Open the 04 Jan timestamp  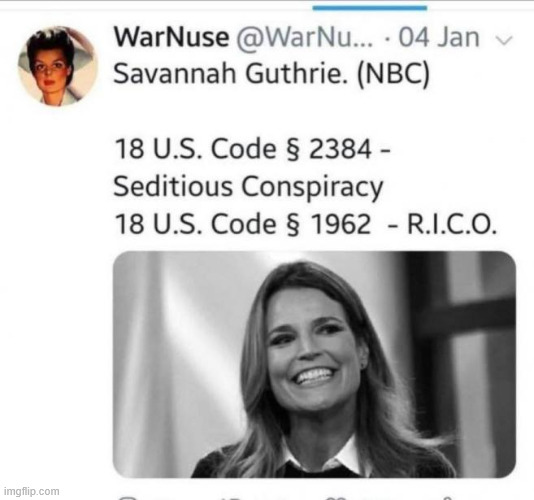(439, 37)
